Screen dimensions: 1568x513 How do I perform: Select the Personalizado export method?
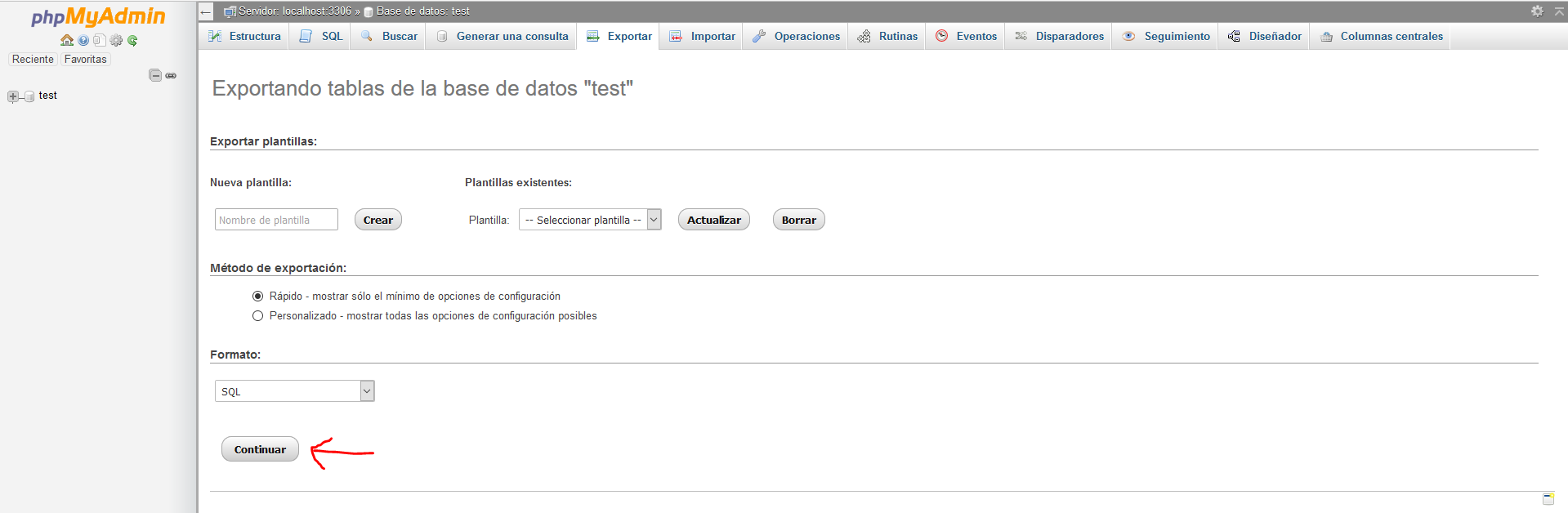point(257,315)
